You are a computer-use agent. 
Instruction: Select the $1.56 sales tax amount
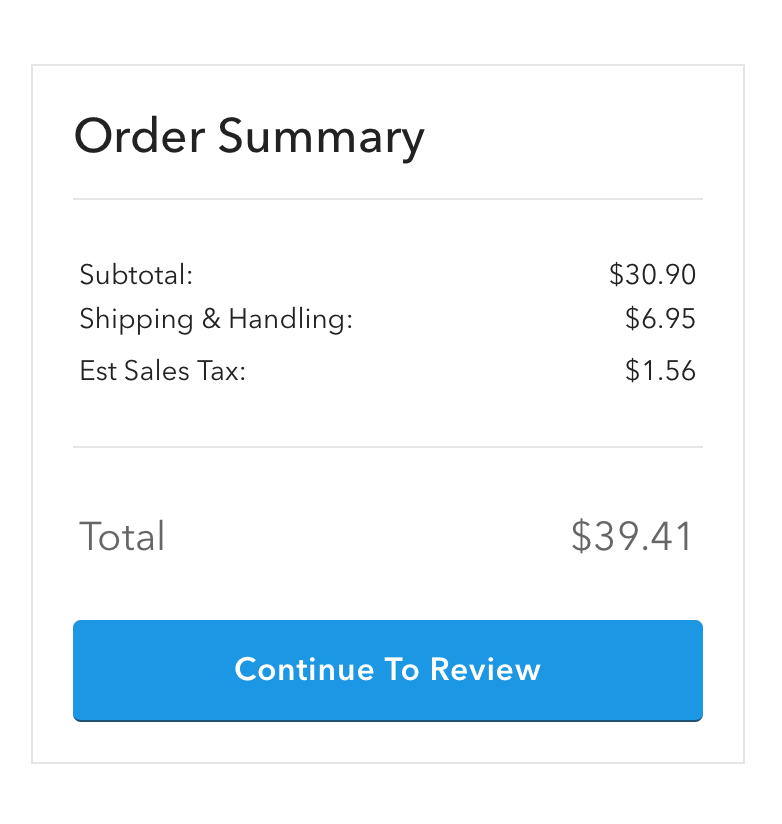click(x=660, y=371)
